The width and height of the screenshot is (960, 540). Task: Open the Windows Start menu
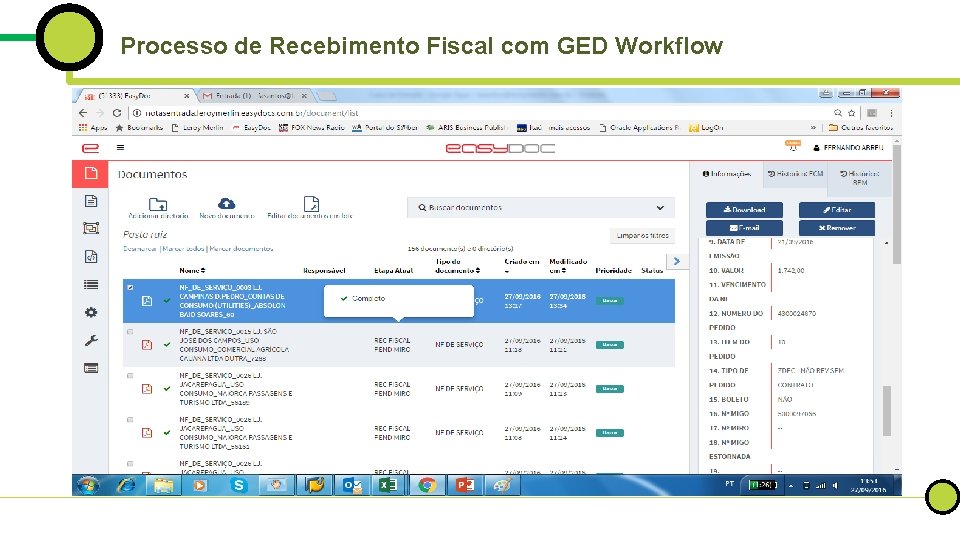click(x=88, y=486)
